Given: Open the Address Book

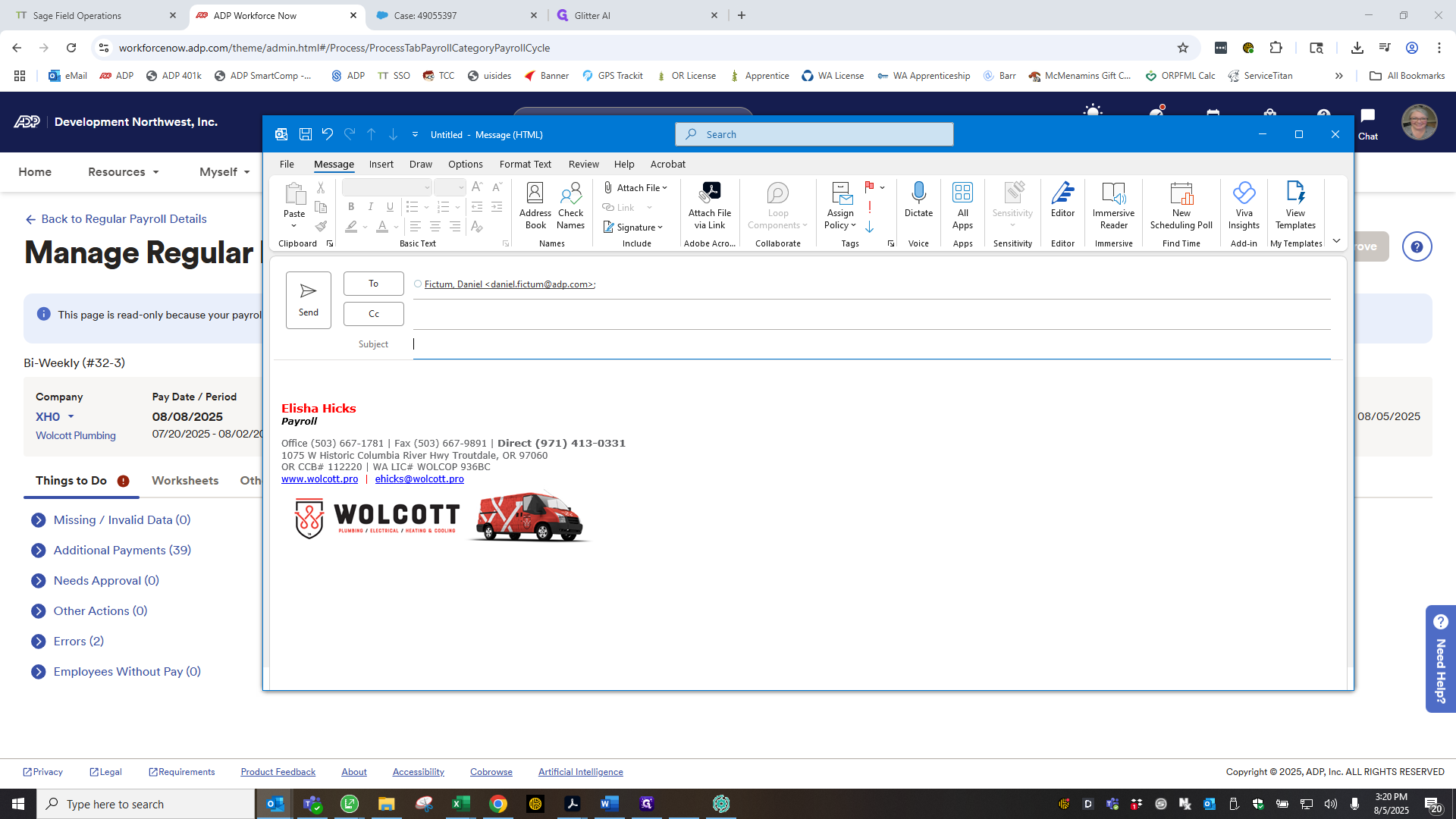Looking at the screenshot, I should point(535,206).
